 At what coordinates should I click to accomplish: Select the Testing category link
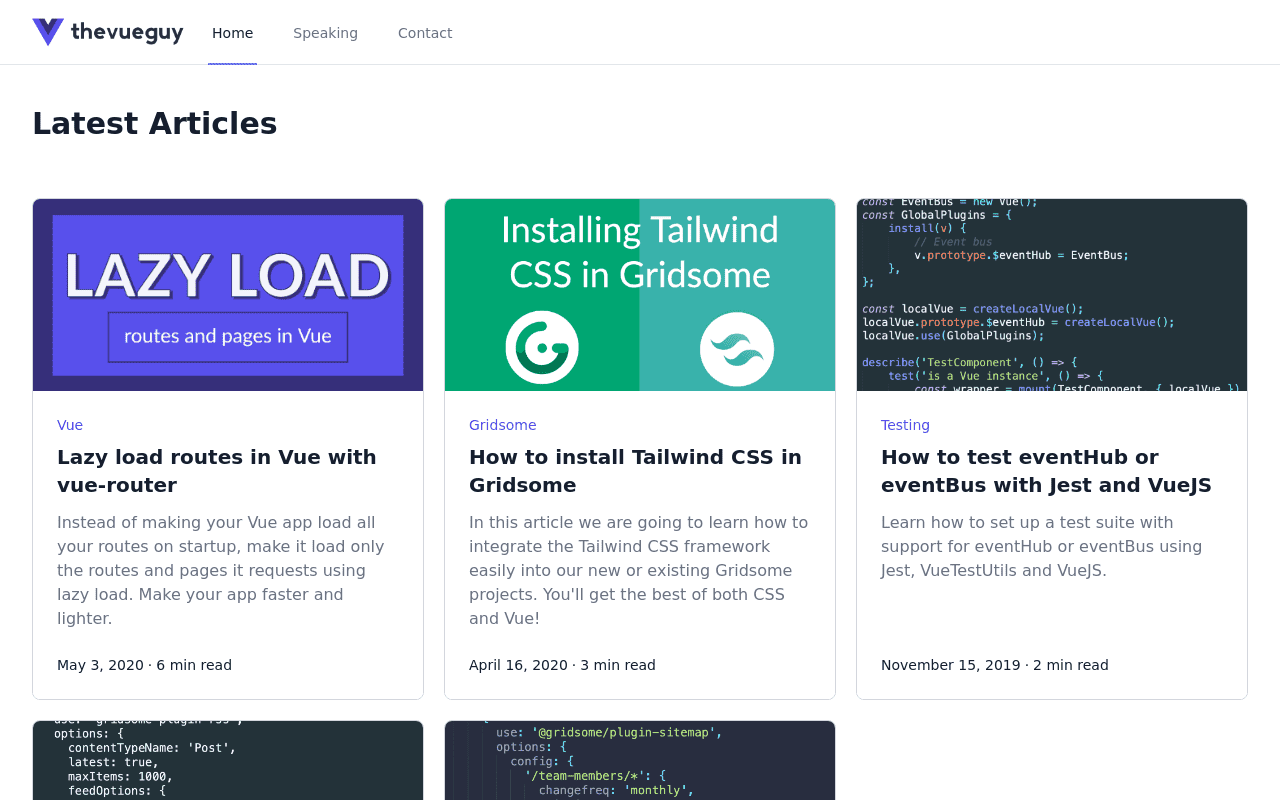tap(905, 425)
